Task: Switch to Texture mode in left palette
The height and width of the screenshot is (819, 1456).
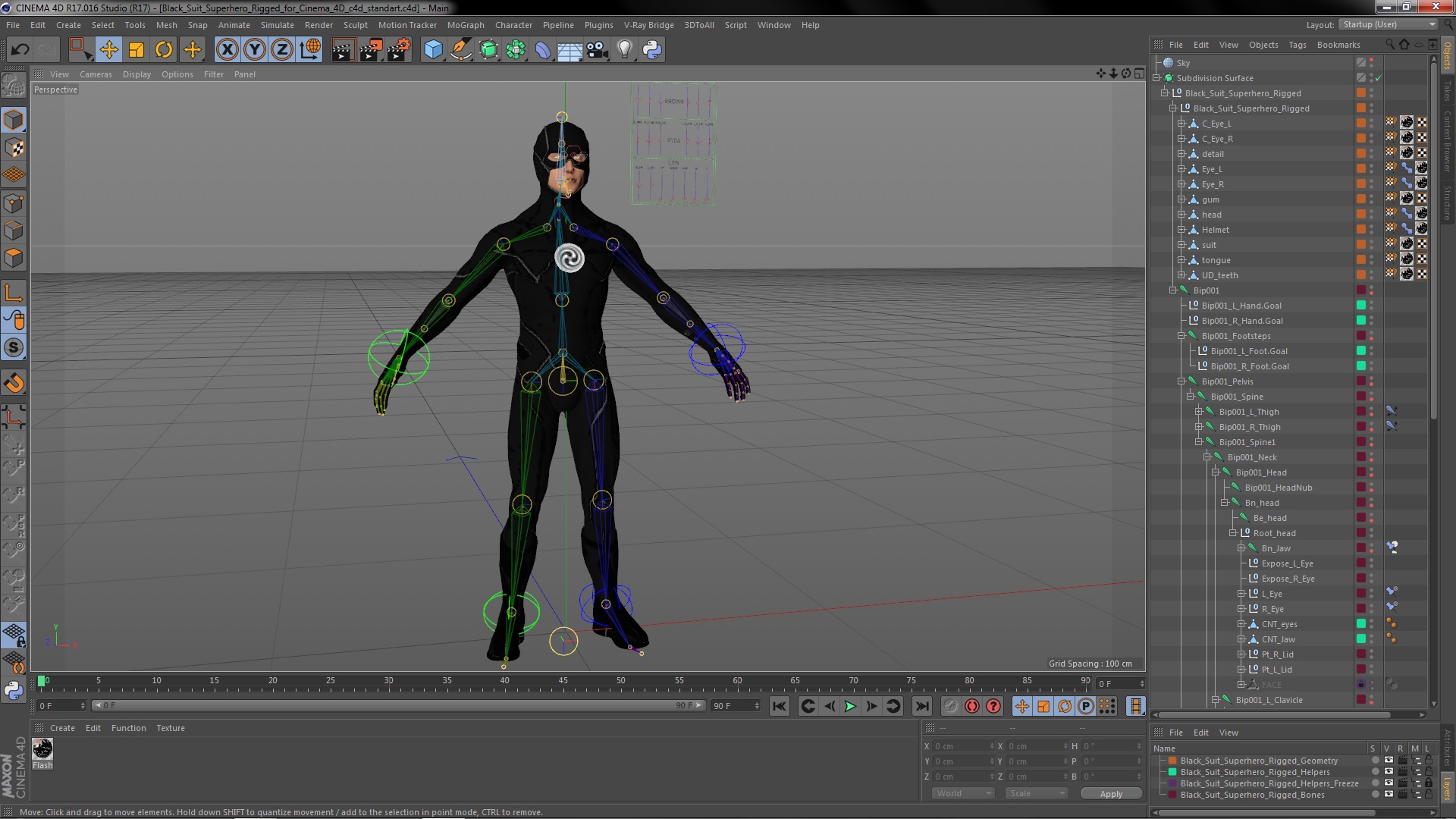Action: (14, 148)
